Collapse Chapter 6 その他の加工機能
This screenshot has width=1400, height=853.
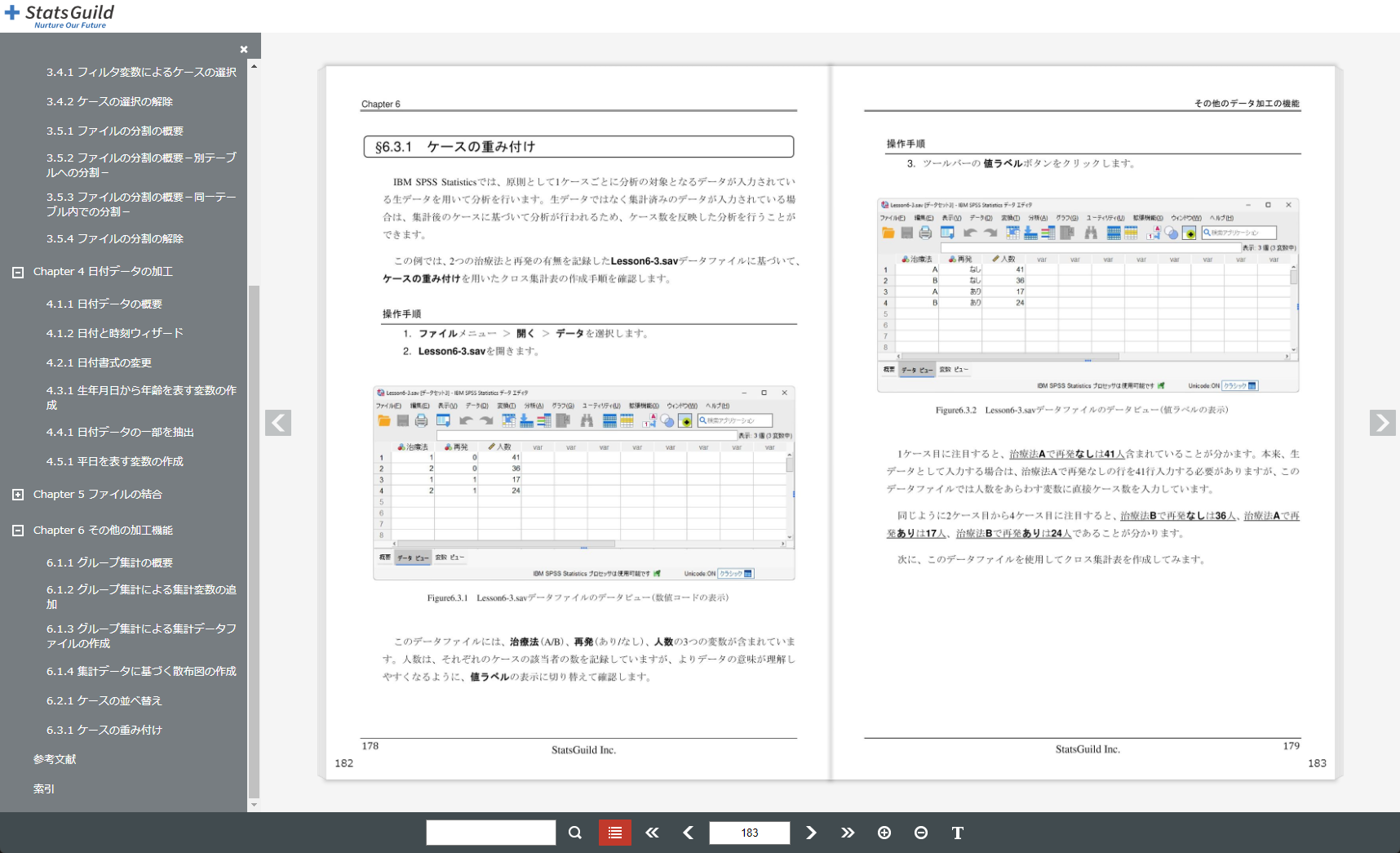18,530
